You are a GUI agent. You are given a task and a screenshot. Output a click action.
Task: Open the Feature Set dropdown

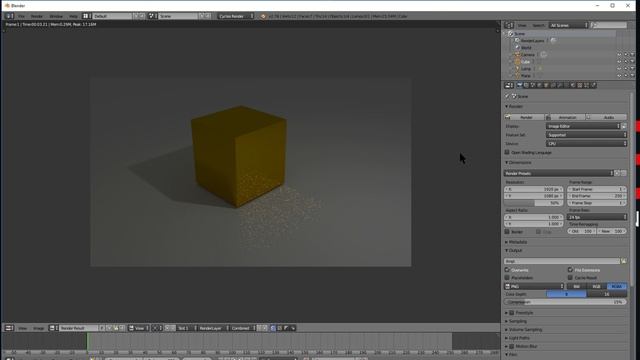(x=586, y=135)
